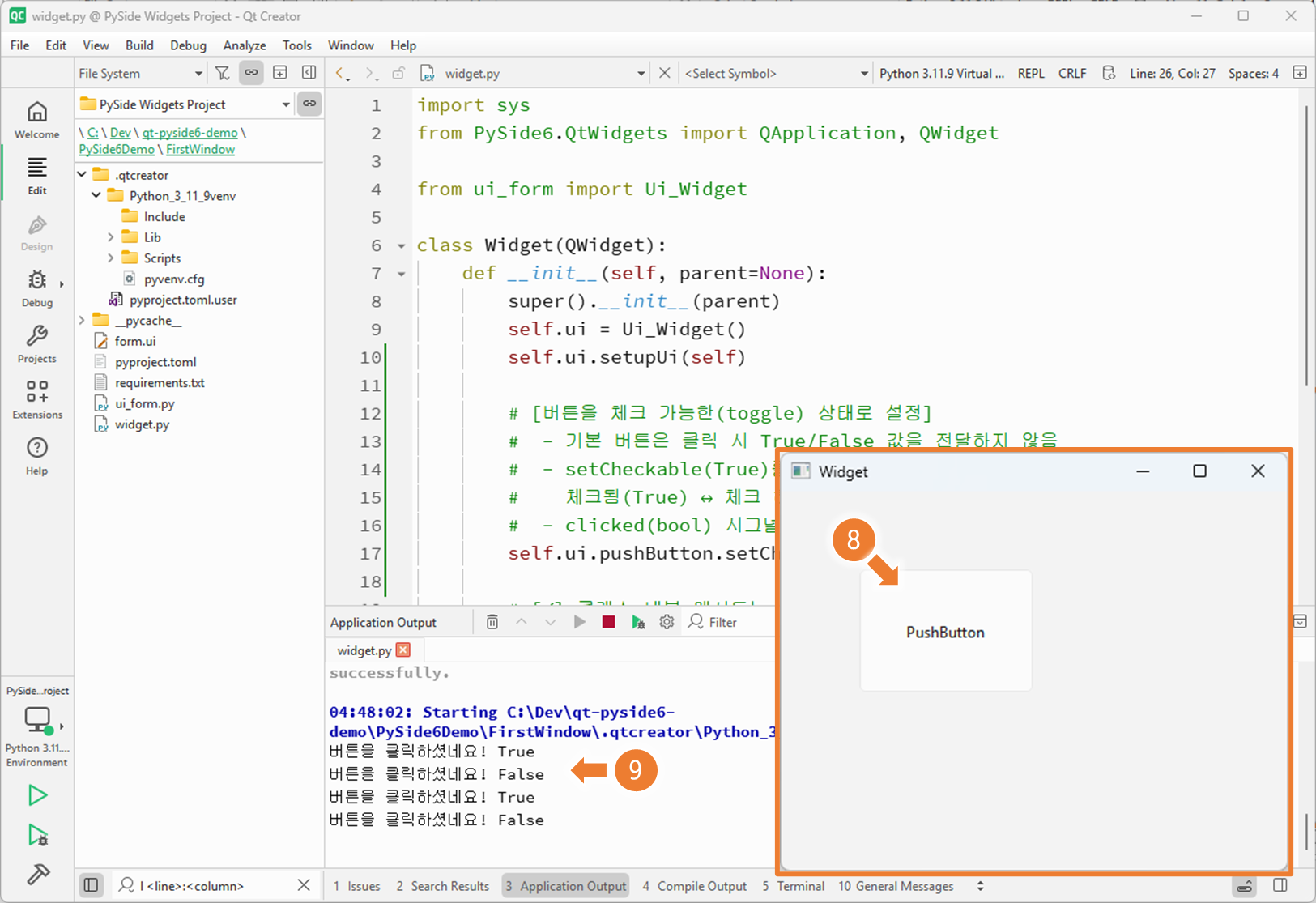This screenshot has width=1316, height=903.
Task: Switch to the Compile Output pane
Action: pos(695,886)
